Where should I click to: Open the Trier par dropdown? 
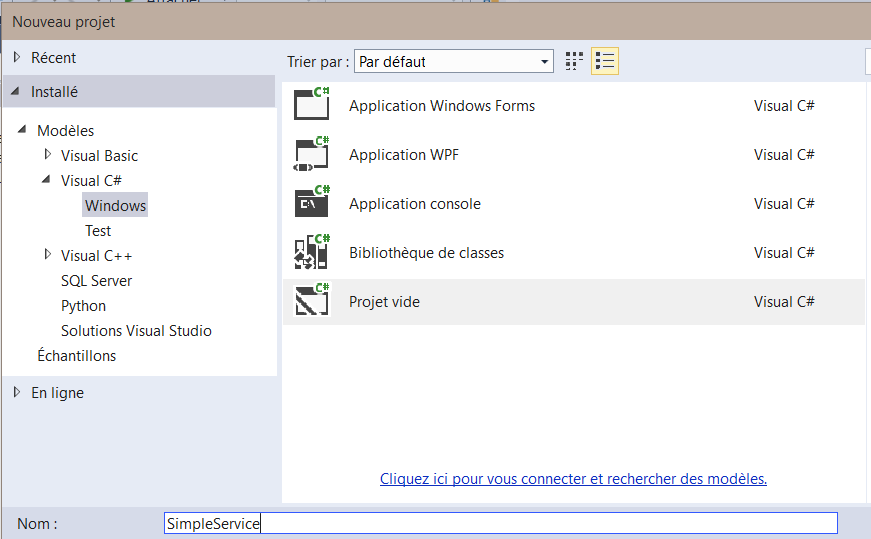[x=454, y=62]
